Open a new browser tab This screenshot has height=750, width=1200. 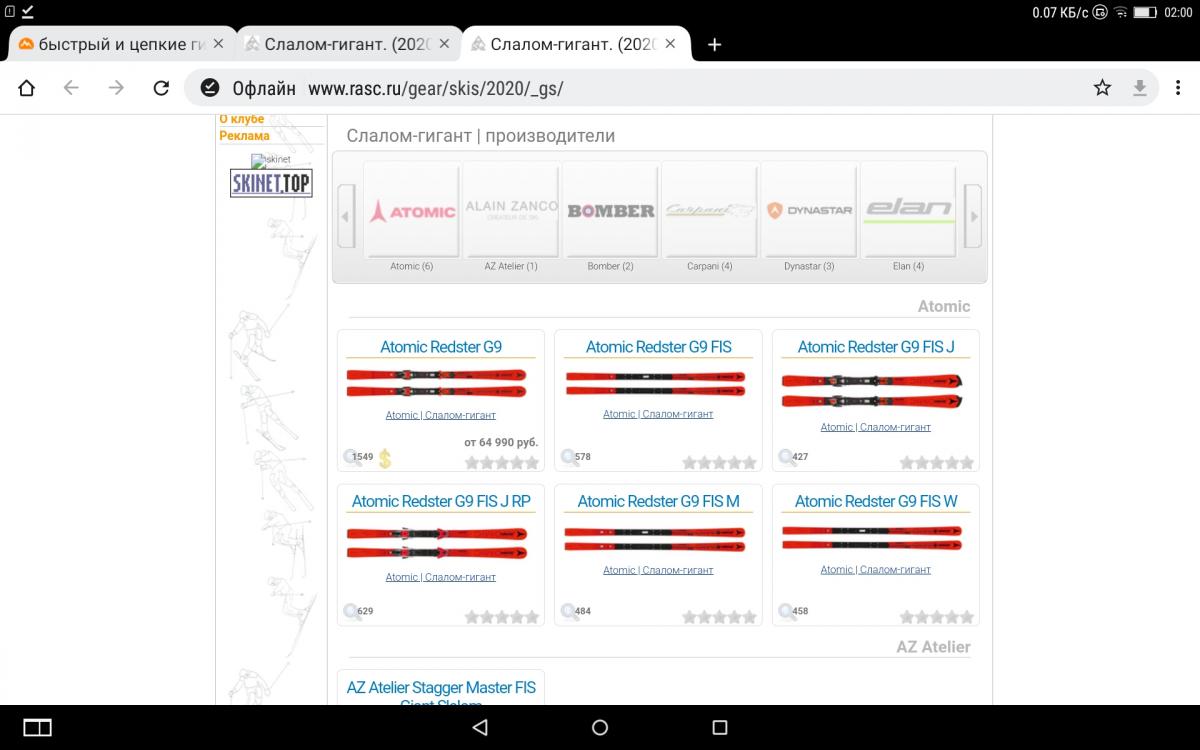[x=714, y=44]
